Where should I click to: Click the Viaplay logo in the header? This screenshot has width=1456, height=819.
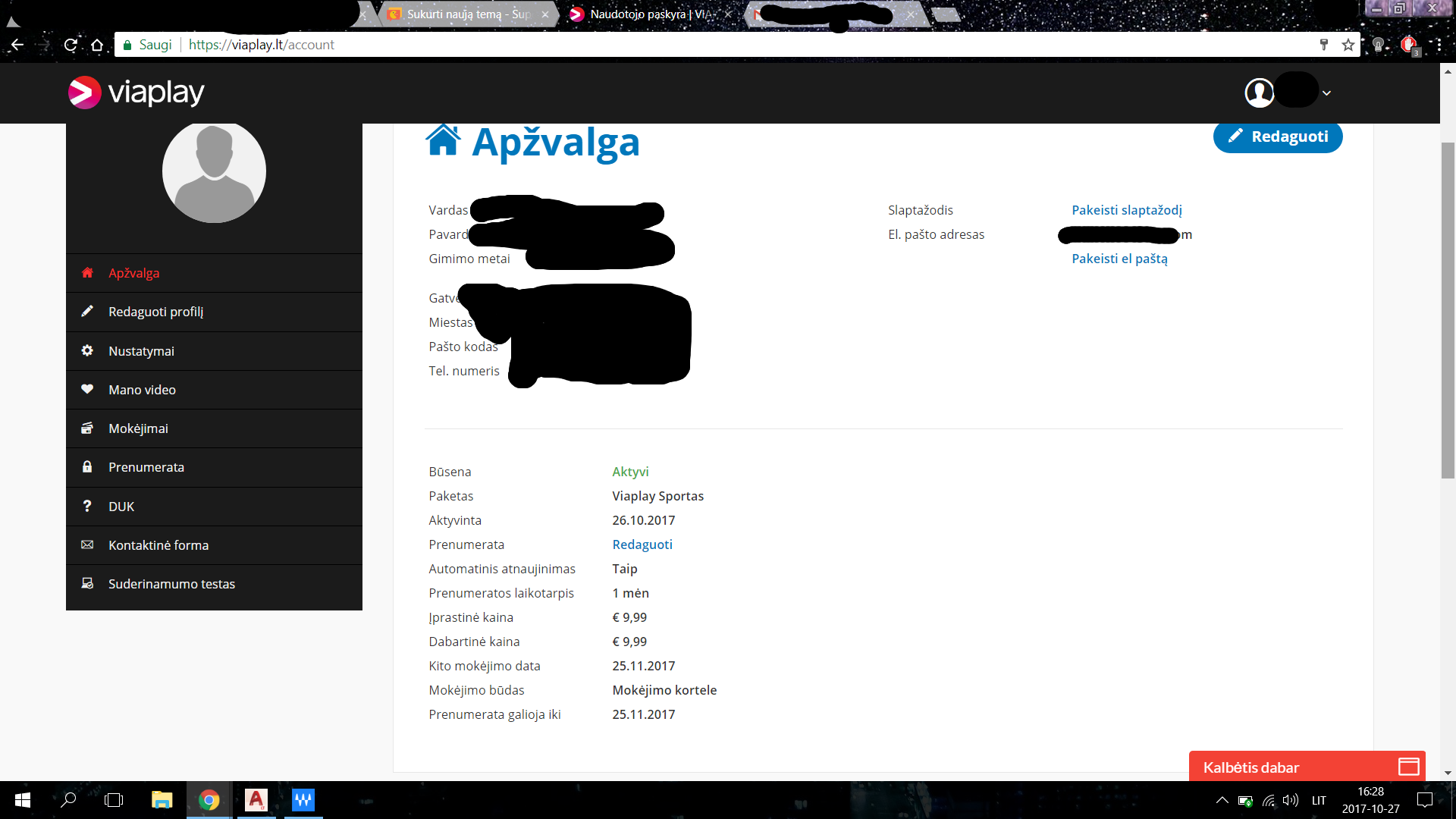(x=136, y=93)
